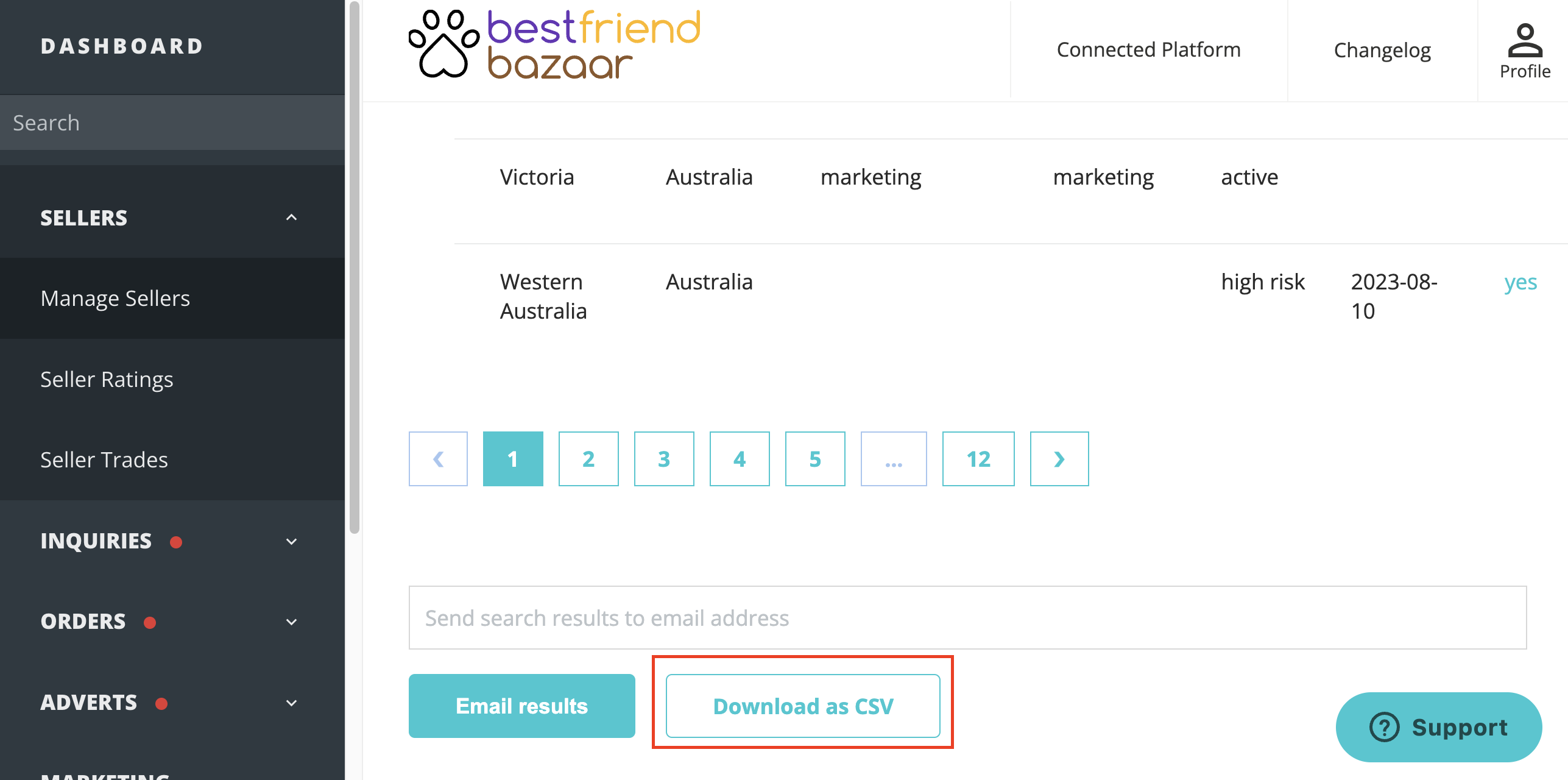Viewport: 1568px width, 780px height.
Task: Focus the email address input field
Action: (967, 618)
